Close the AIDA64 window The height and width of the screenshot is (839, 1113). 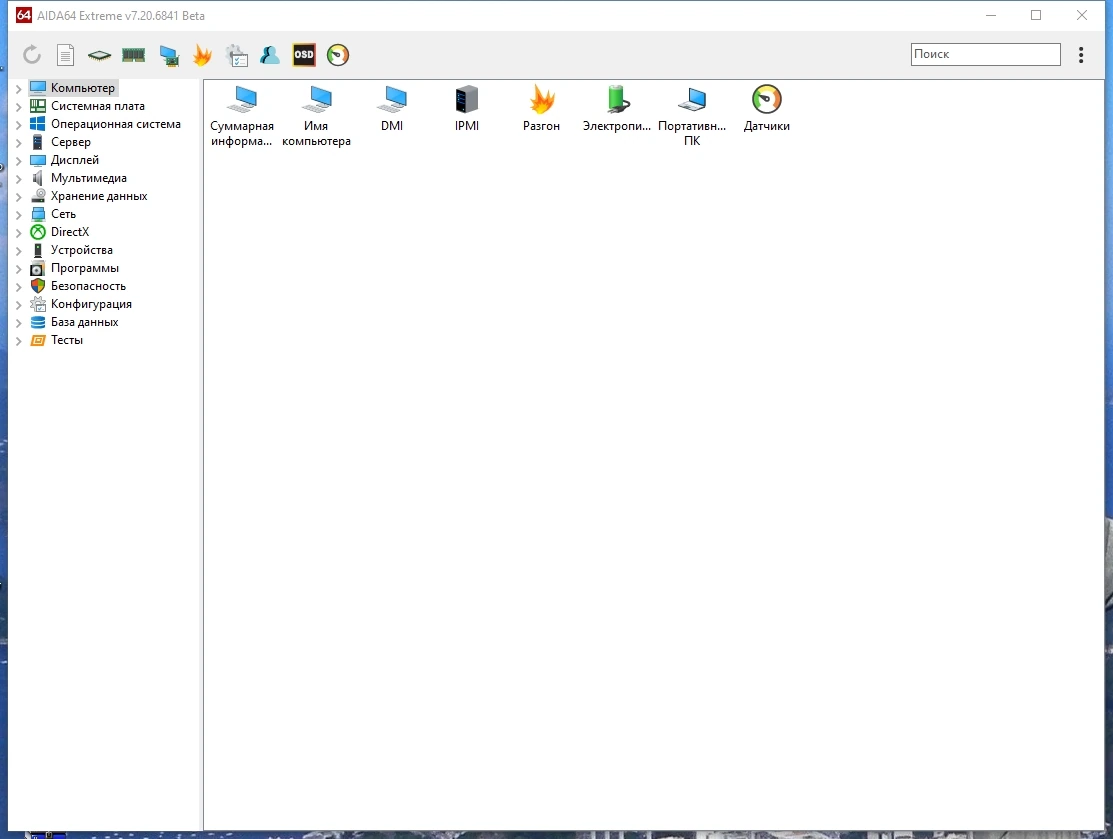click(1082, 15)
